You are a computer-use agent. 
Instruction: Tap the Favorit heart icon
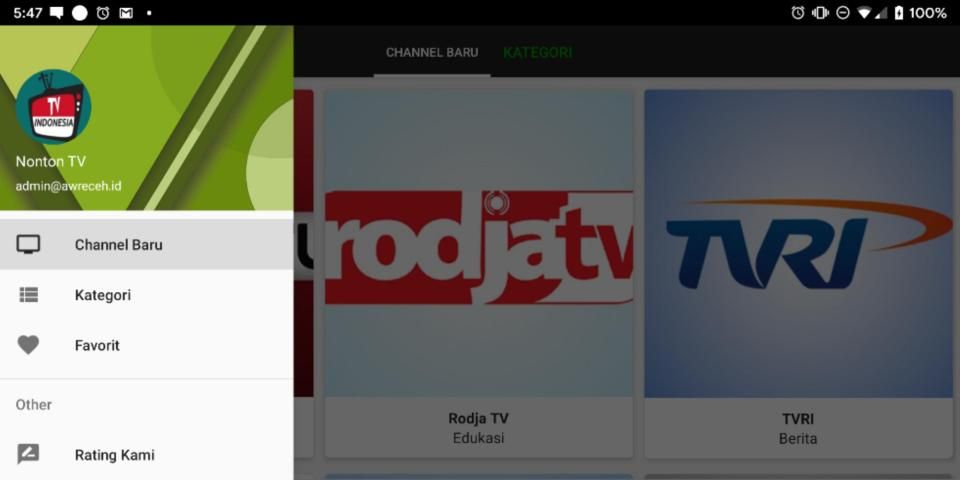pos(28,345)
